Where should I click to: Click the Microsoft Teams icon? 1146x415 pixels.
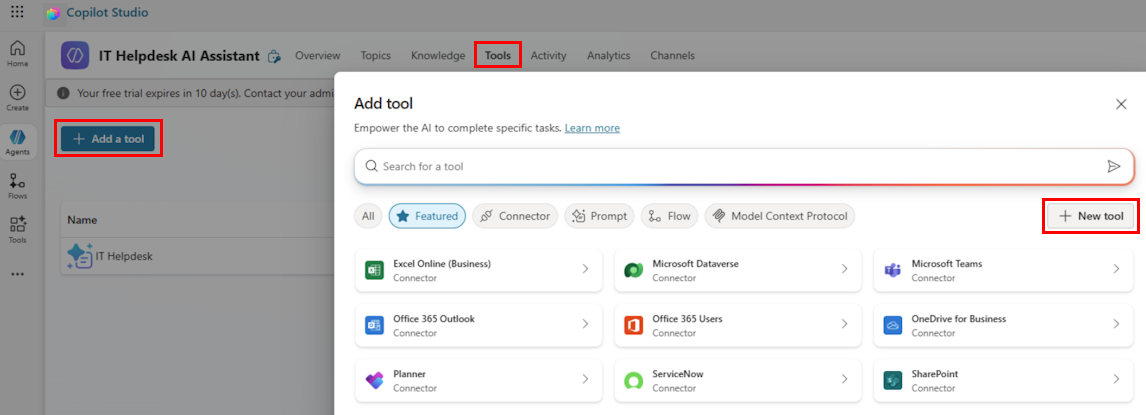coord(892,270)
